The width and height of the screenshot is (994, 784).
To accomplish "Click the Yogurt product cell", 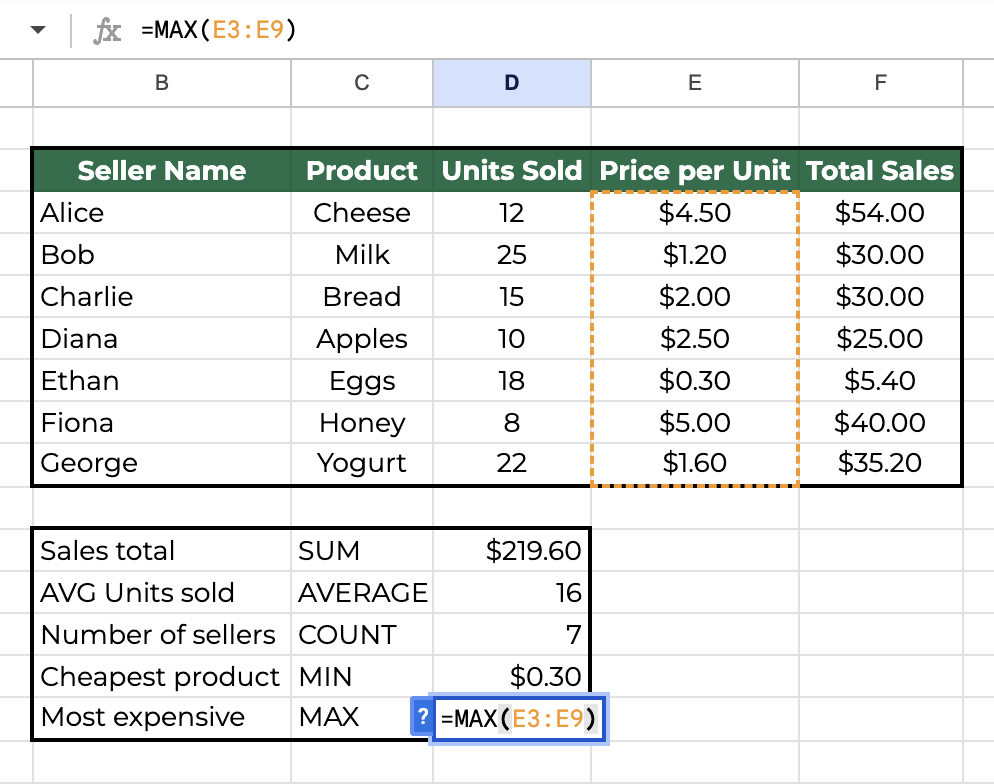I will coord(362,464).
